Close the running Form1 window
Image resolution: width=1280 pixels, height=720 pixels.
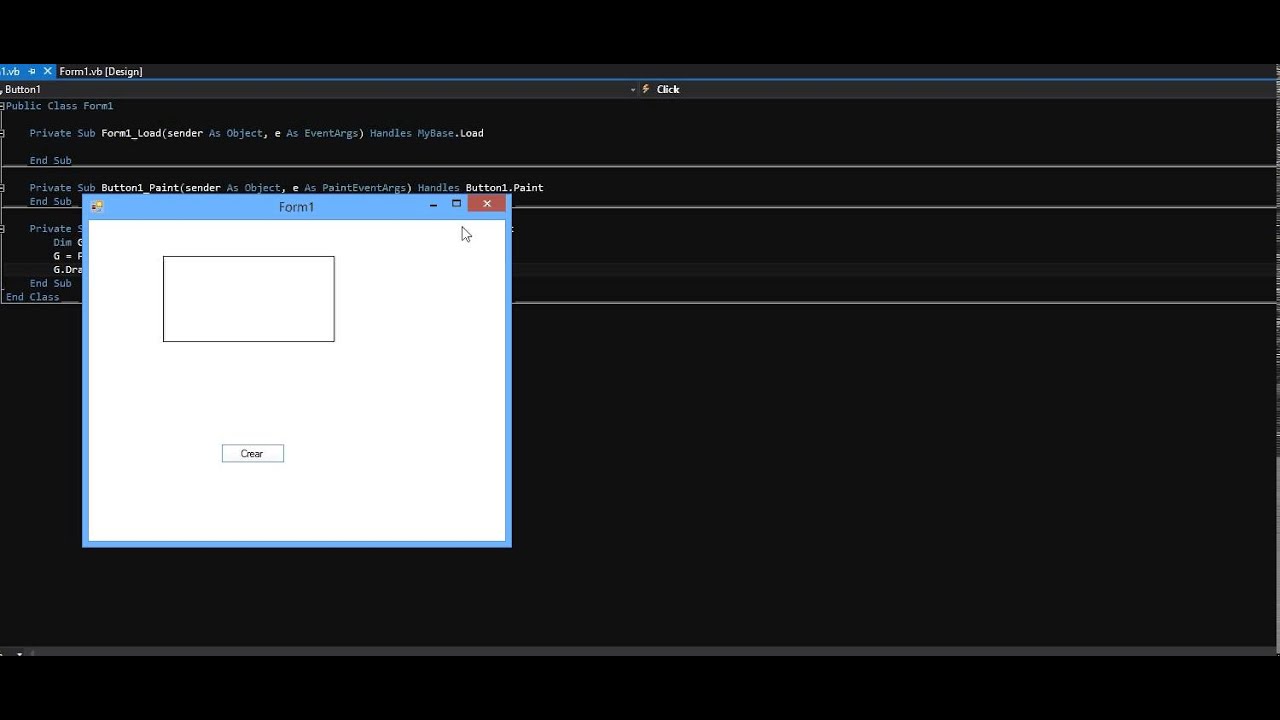(x=487, y=204)
